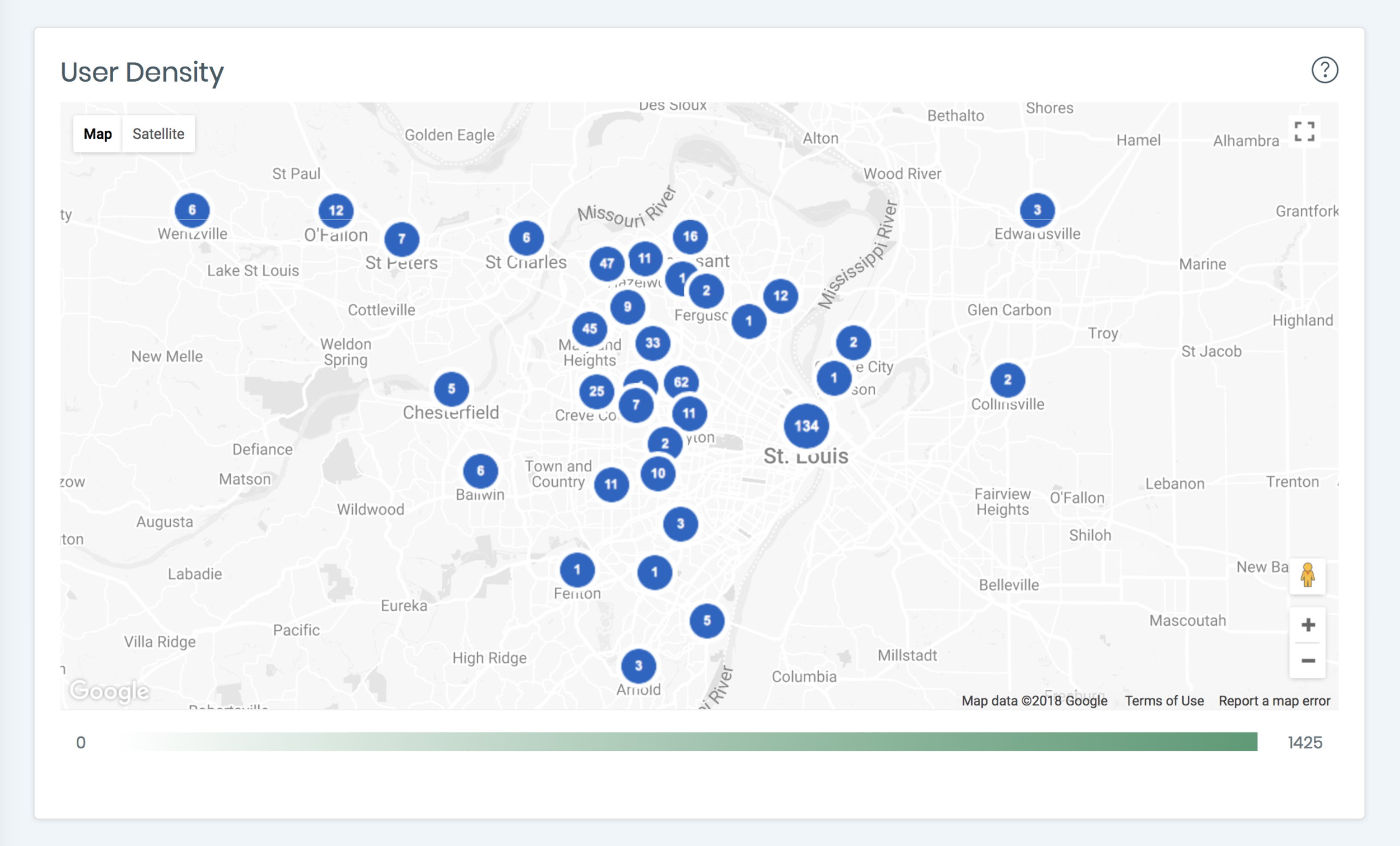Click the 33 user cluster marker
This screenshot has width=1400, height=846.
point(652,343)
